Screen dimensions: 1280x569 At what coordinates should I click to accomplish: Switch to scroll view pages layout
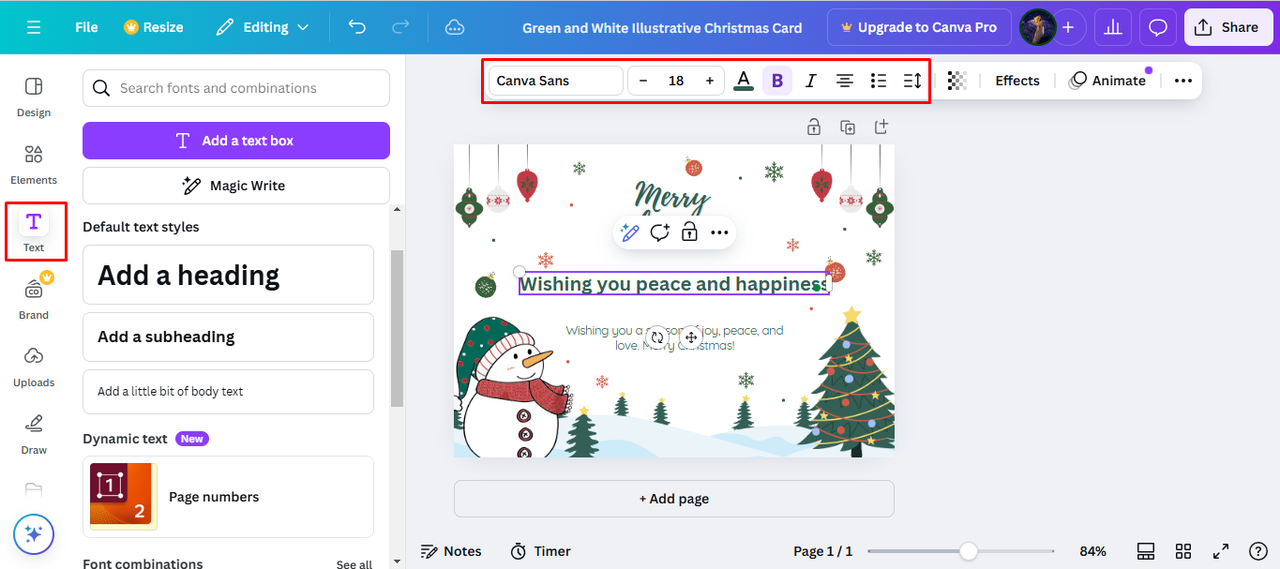[1146, 551]
